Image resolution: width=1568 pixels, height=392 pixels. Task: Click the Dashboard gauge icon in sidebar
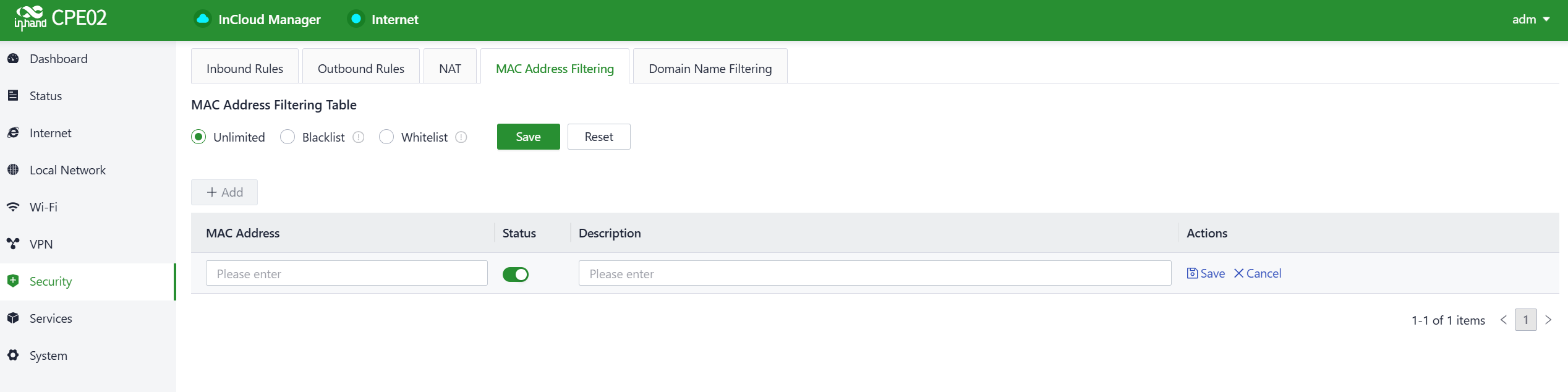13,59
